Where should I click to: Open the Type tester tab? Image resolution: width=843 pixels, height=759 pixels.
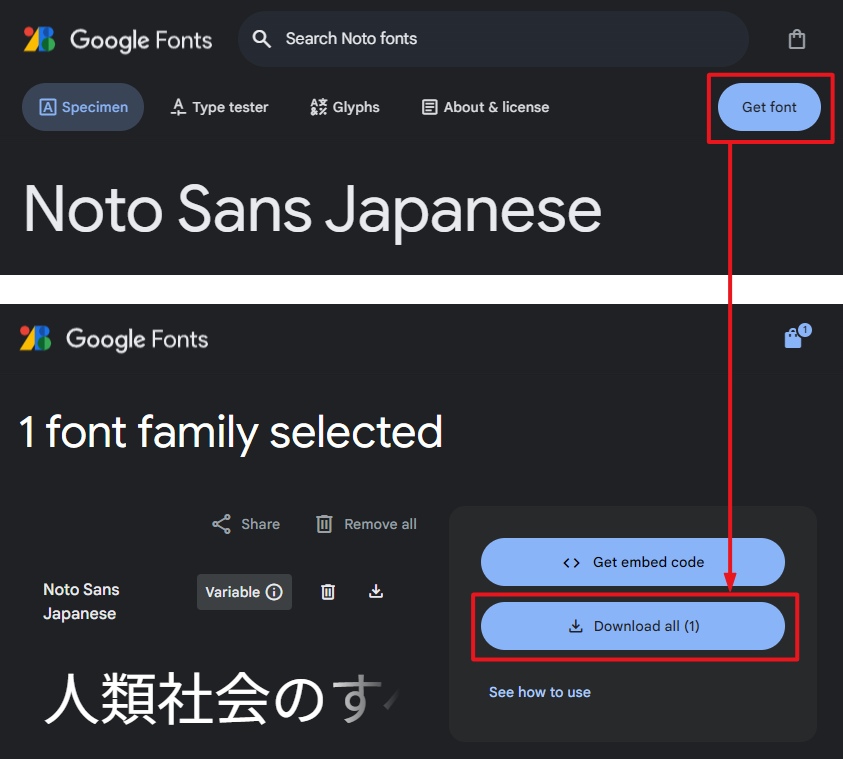tap(219, 107)
